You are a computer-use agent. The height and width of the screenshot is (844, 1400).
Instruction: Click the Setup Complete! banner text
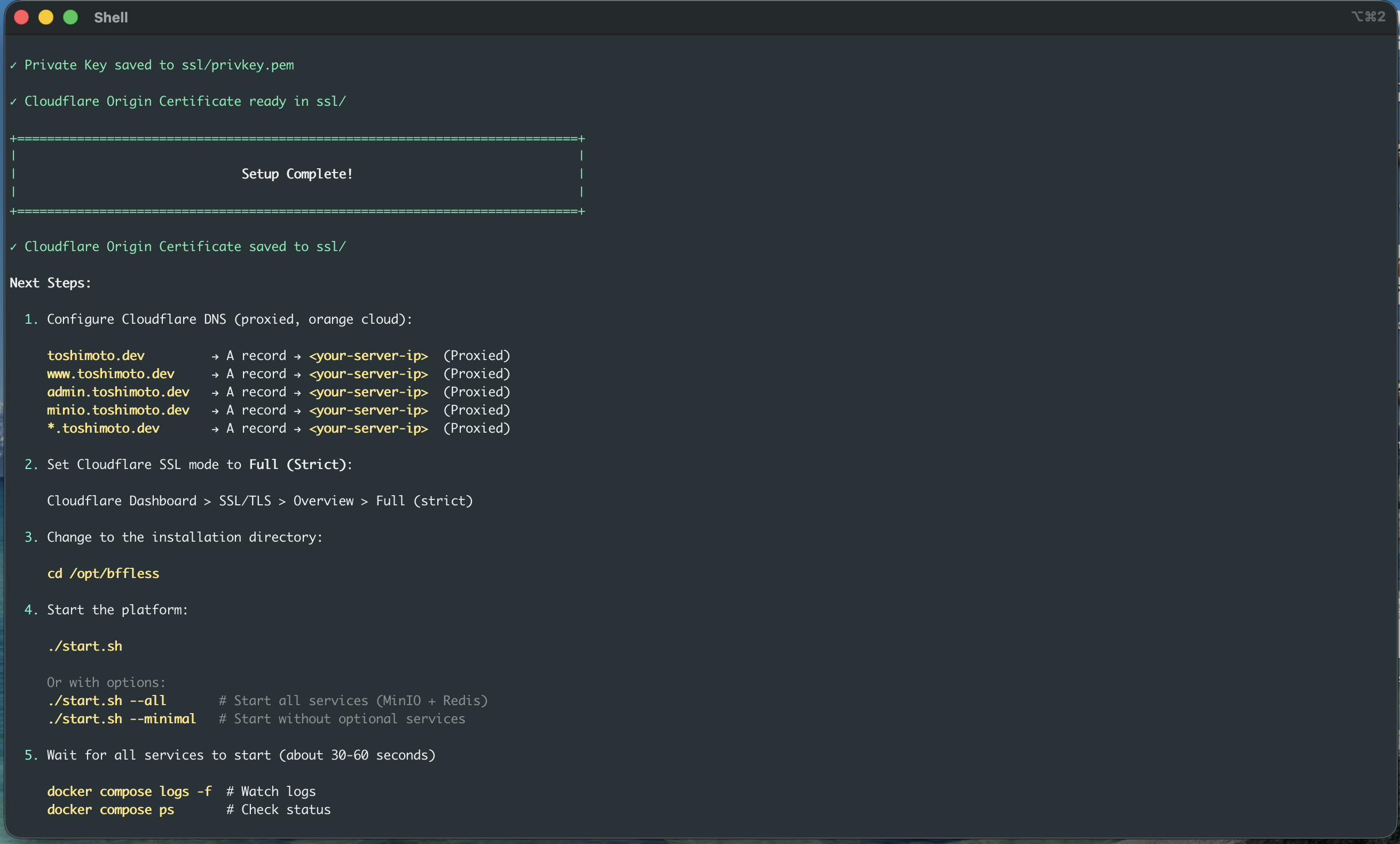pyautogui.click(x=296, y=174)
